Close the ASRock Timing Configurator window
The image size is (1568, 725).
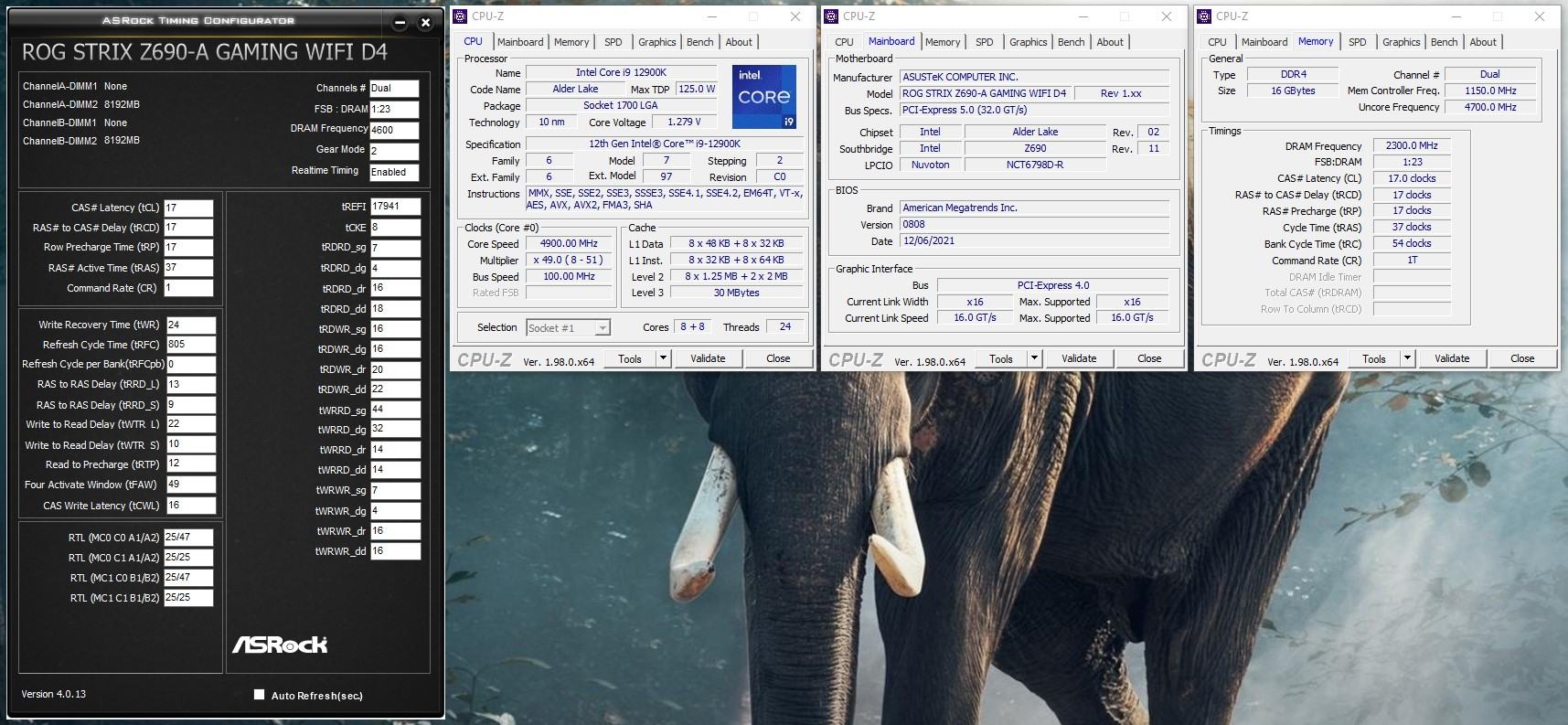(x=425, y=23)
